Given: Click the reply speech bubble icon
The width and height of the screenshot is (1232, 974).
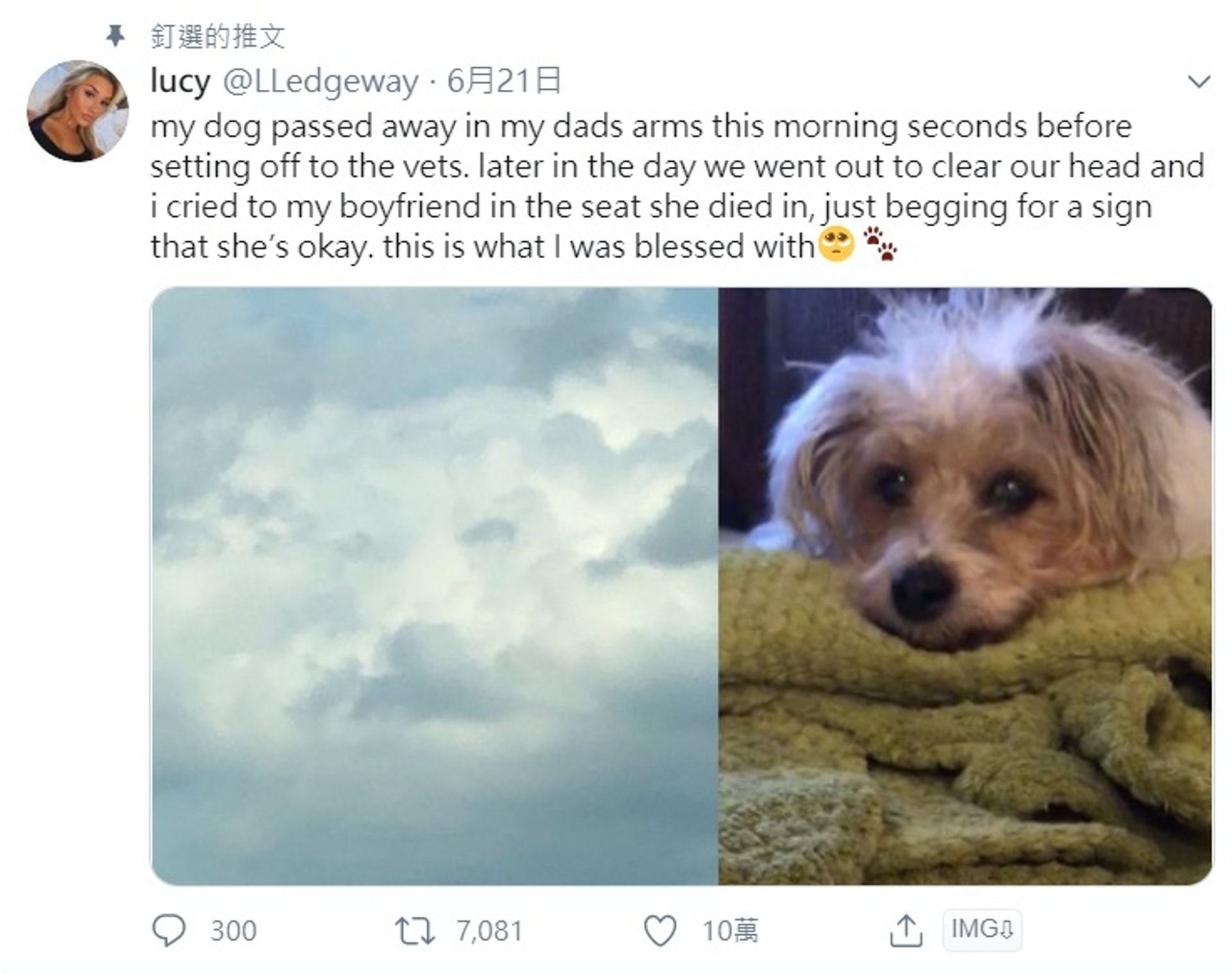Looking at the screenshot, I should (x=169, y=930).
